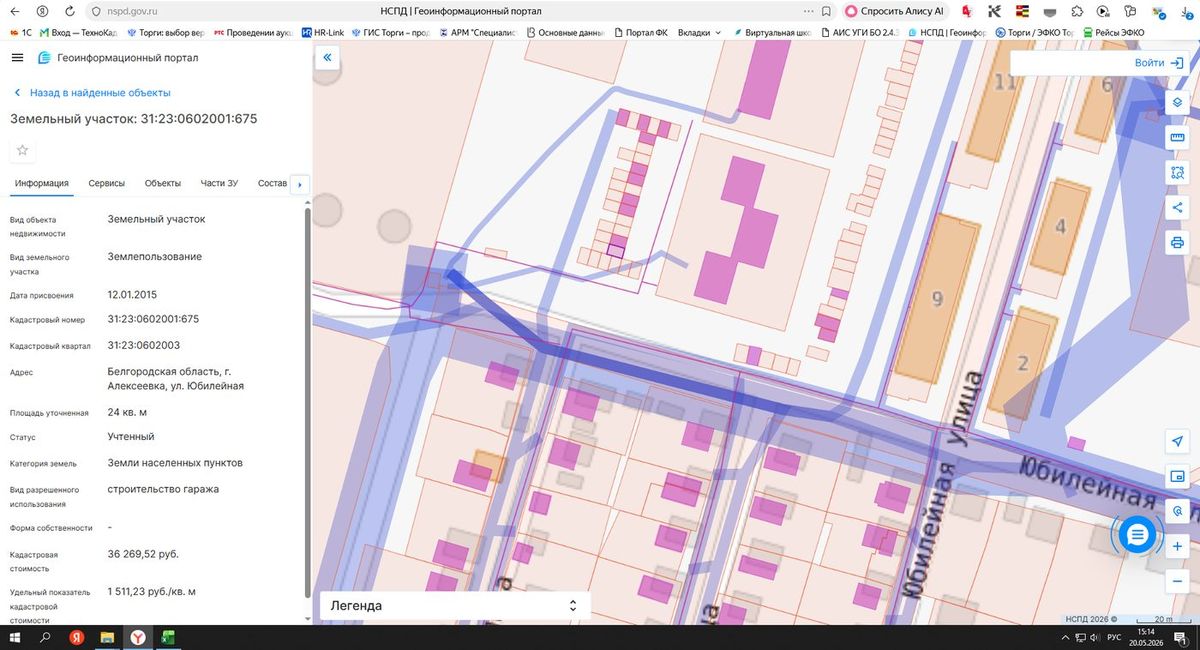Open Windows taskbar search
Image resolution: width=1200 pixels, height=650 pixels.
tap(45, 637)
